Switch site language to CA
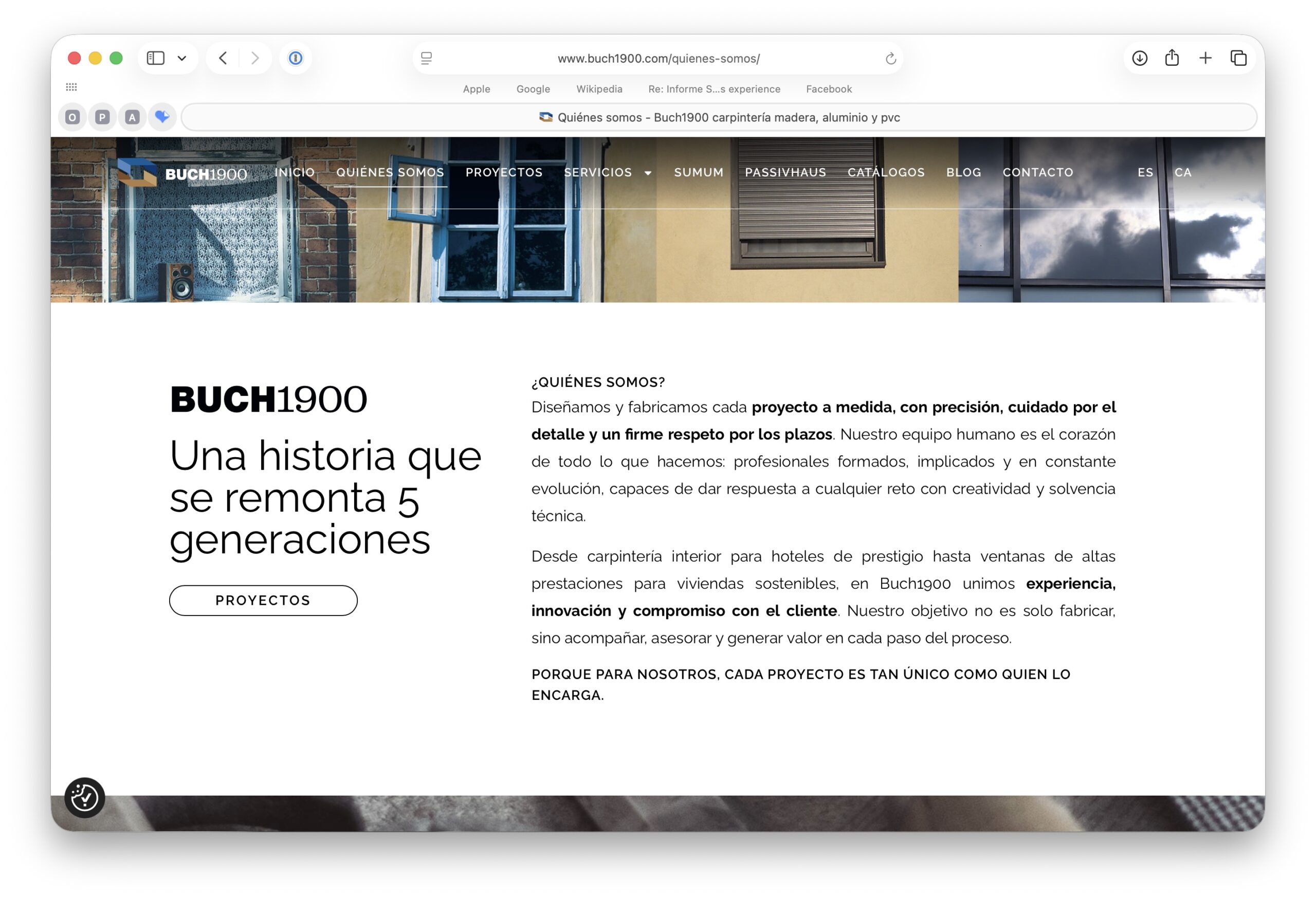The height and width of the screenshot is (899, 1316). click(1182, 172)
